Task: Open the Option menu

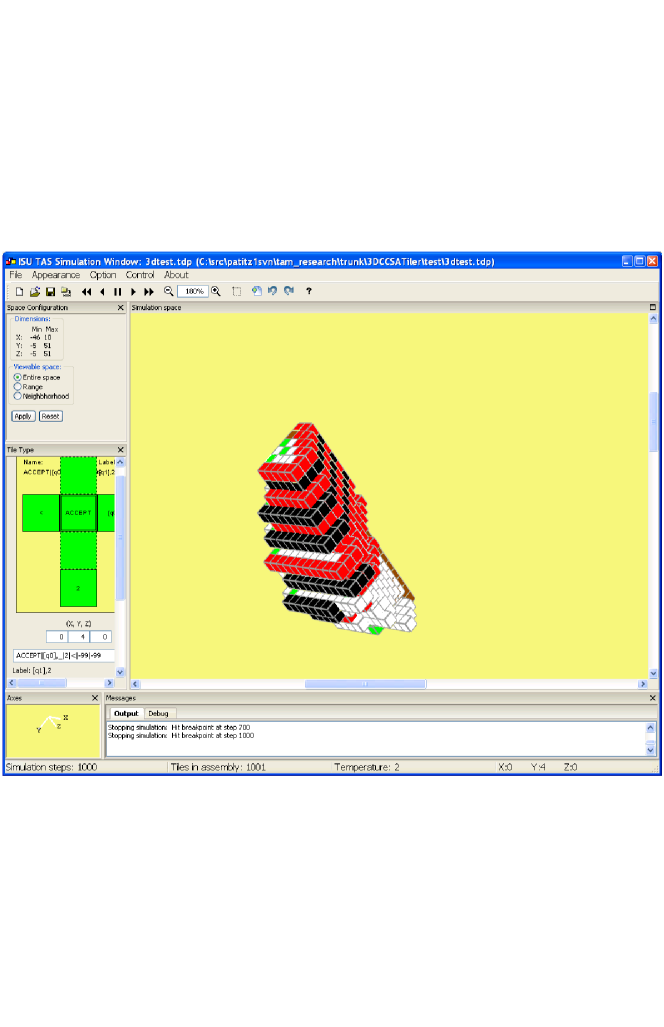Action: pos(103,275)
